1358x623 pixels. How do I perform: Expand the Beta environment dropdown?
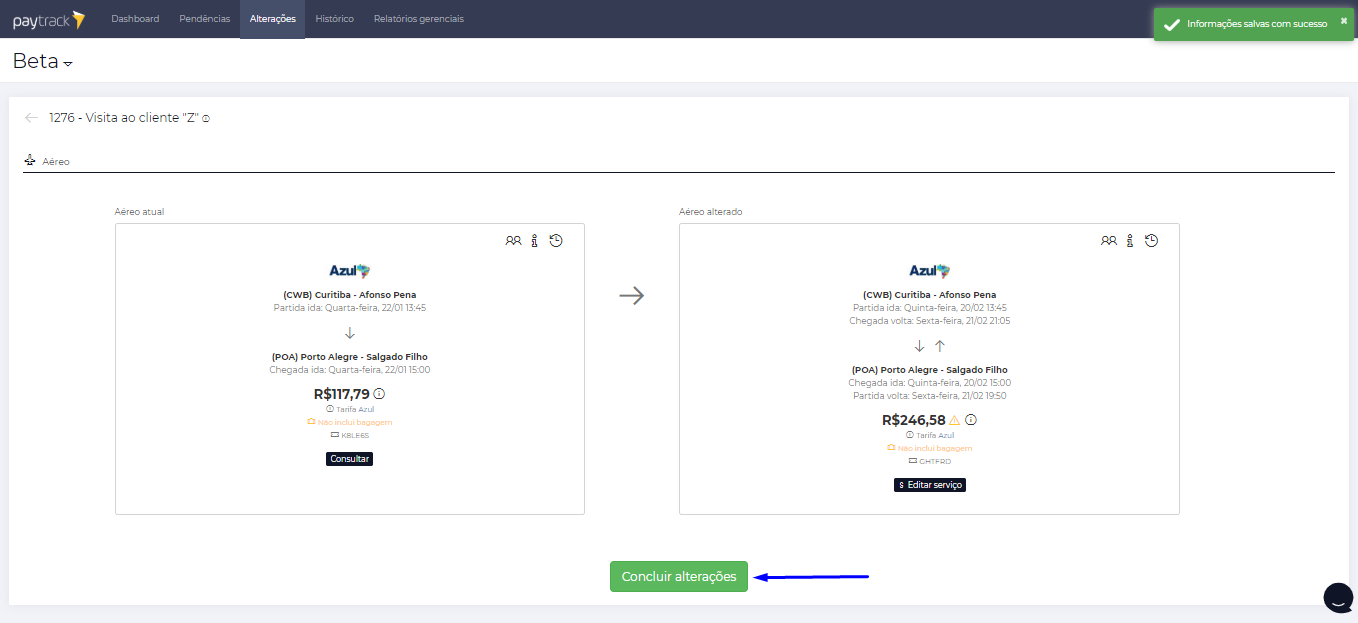68,63
